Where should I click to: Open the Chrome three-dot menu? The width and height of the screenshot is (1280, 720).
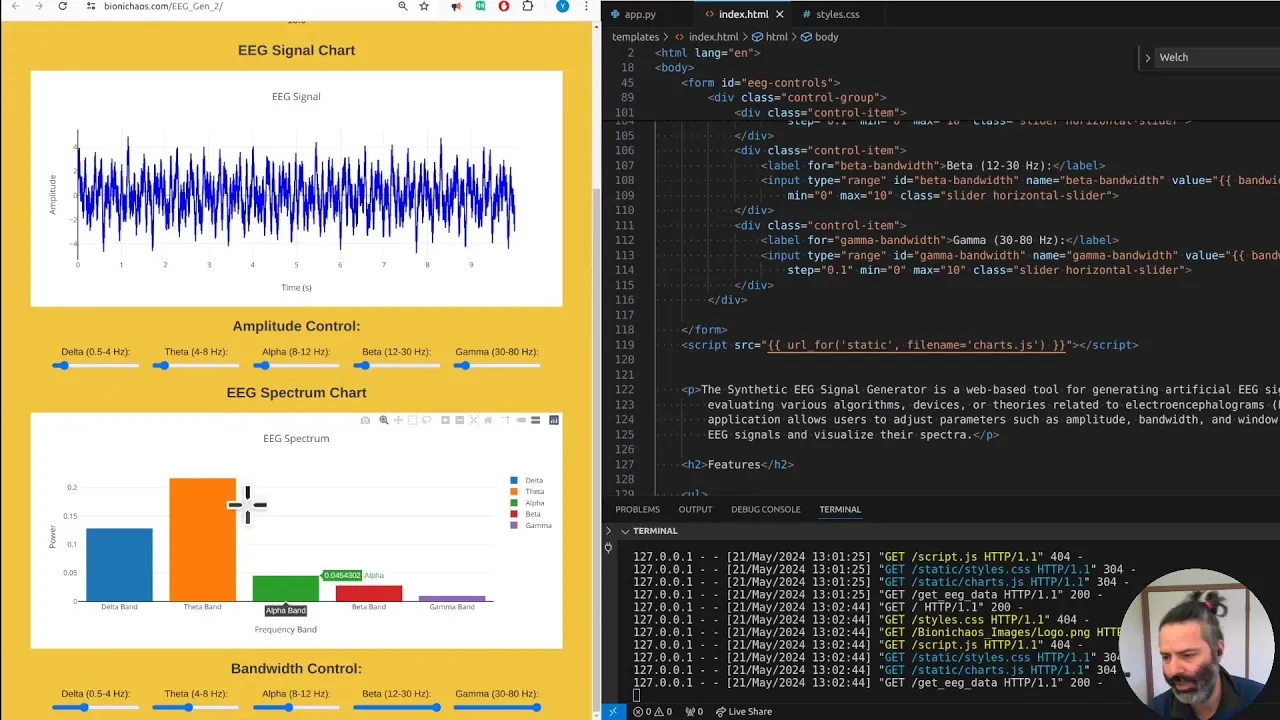585,6
